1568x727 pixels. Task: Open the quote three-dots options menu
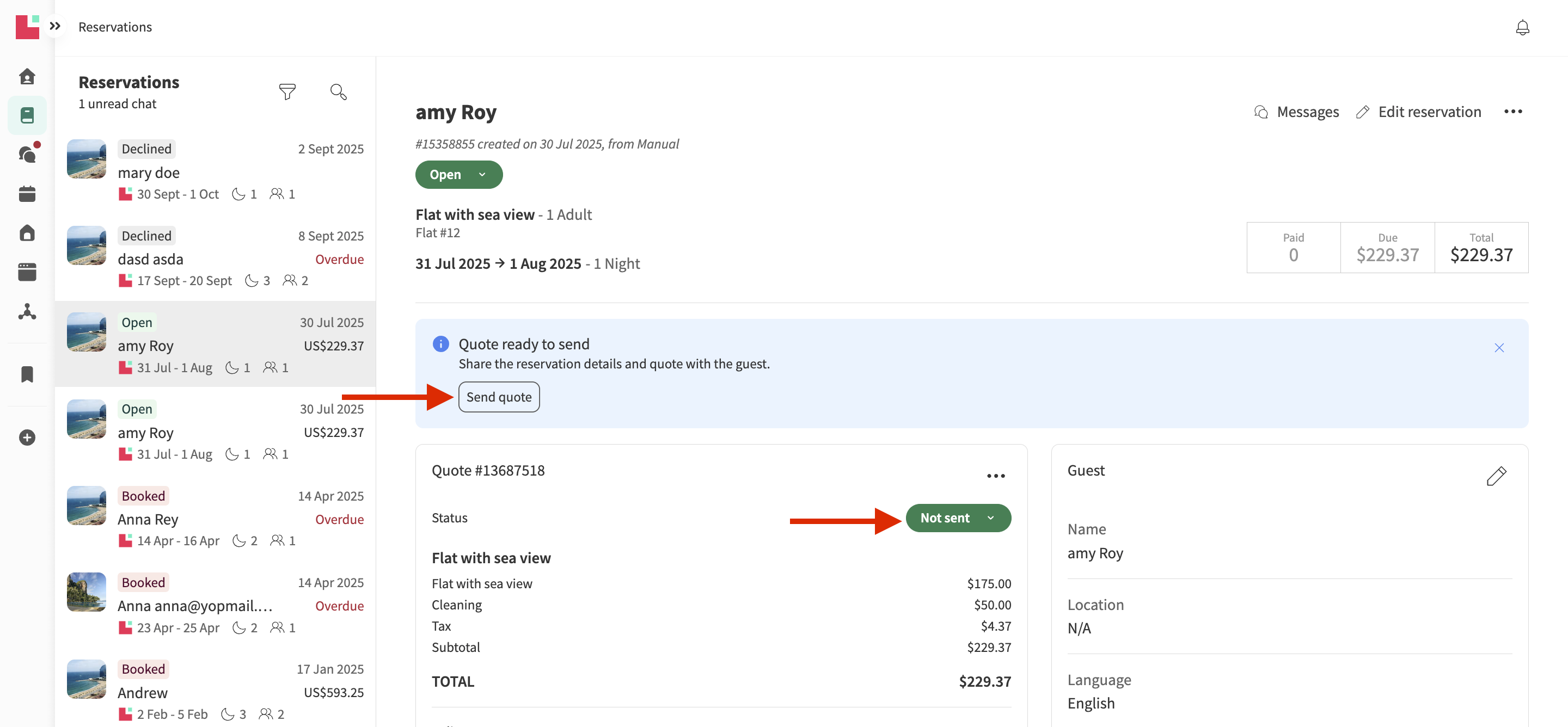(x=995, y=476)
